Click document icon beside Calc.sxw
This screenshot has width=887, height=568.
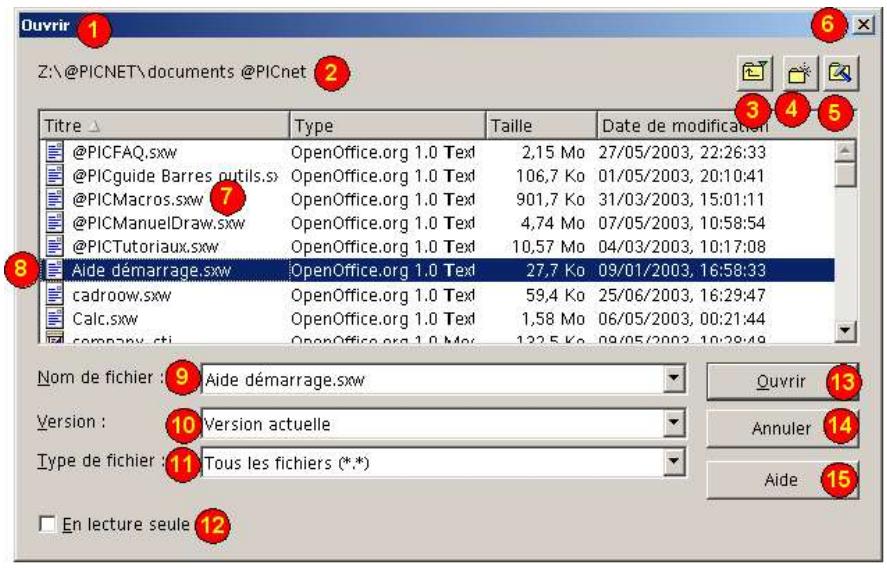pyautogui.click(x=54, y=319)
